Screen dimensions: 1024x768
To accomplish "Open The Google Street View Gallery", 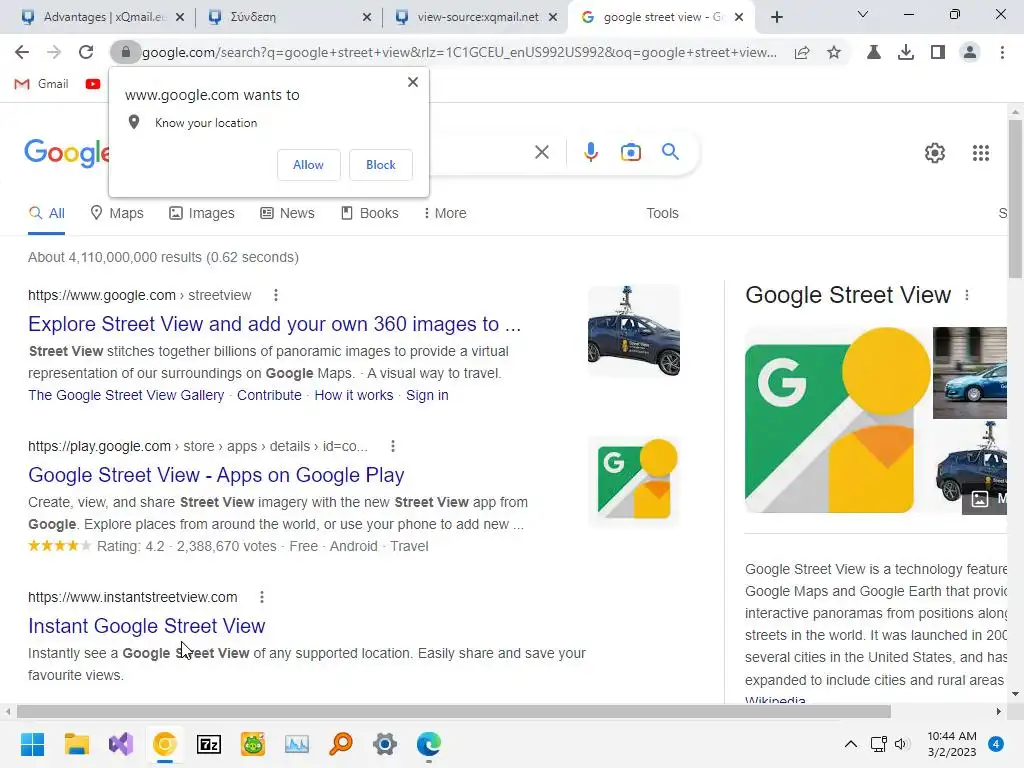I will 126,395.
